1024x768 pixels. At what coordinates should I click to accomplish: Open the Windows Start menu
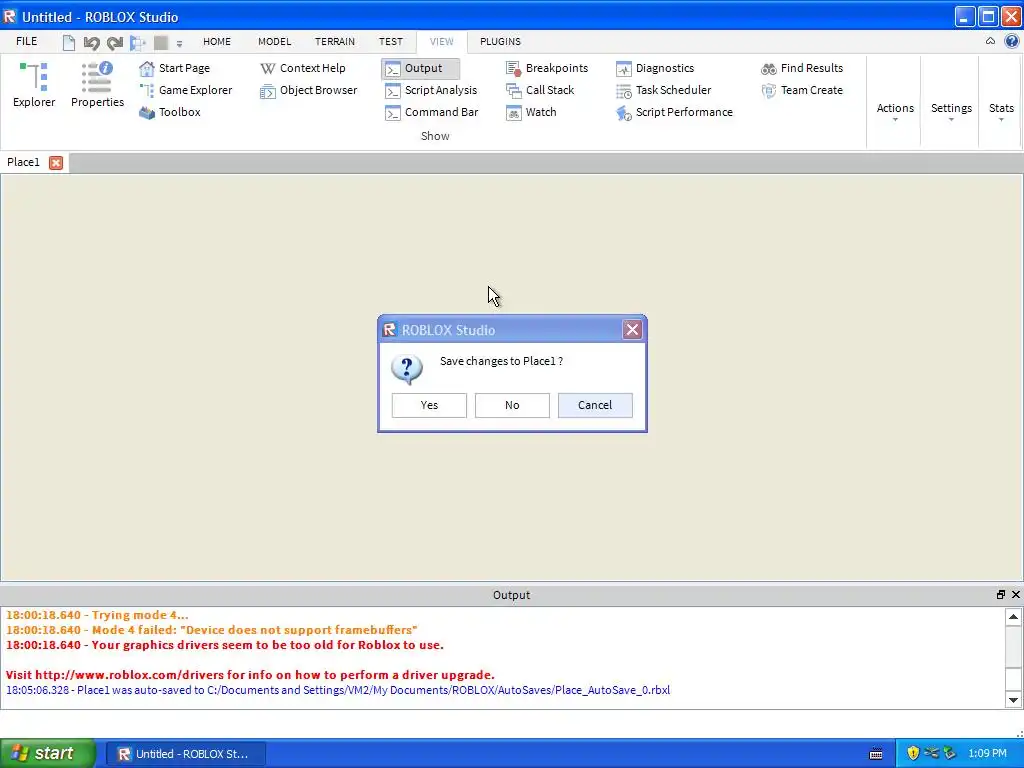pos(47,753)
